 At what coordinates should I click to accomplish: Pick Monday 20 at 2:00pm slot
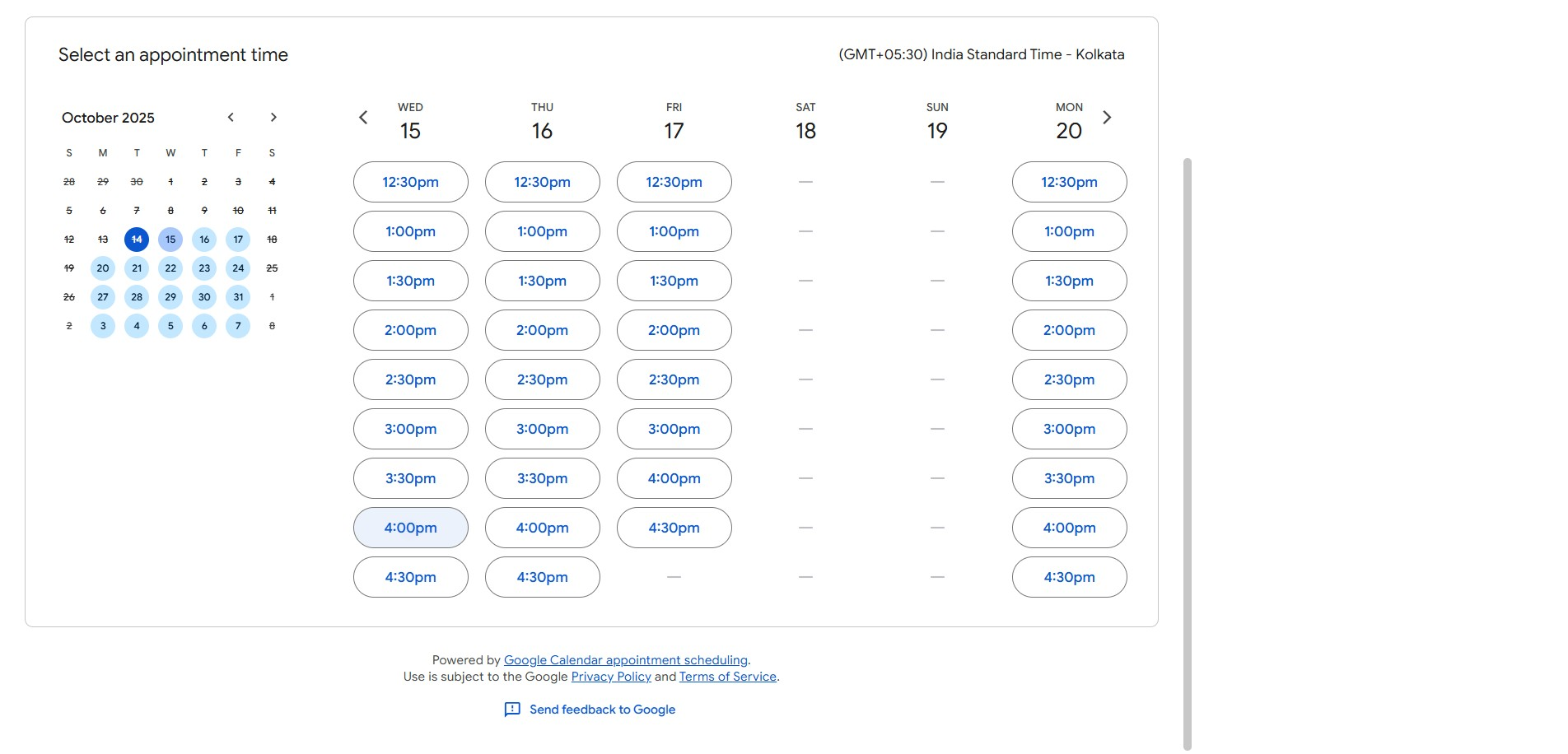click(1069, 330)
